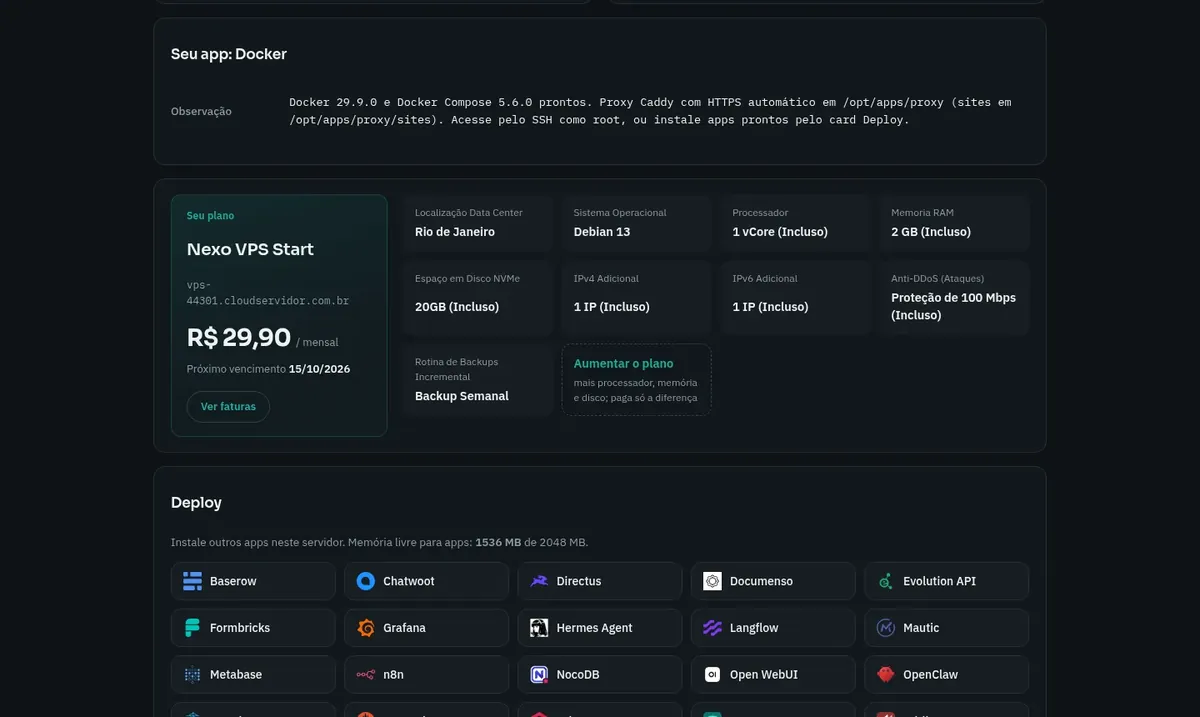Viewport: 1200px width, 717px height.
Task: Select the Sistema Operacional Debian 13 card
Action: click(636, 223)
